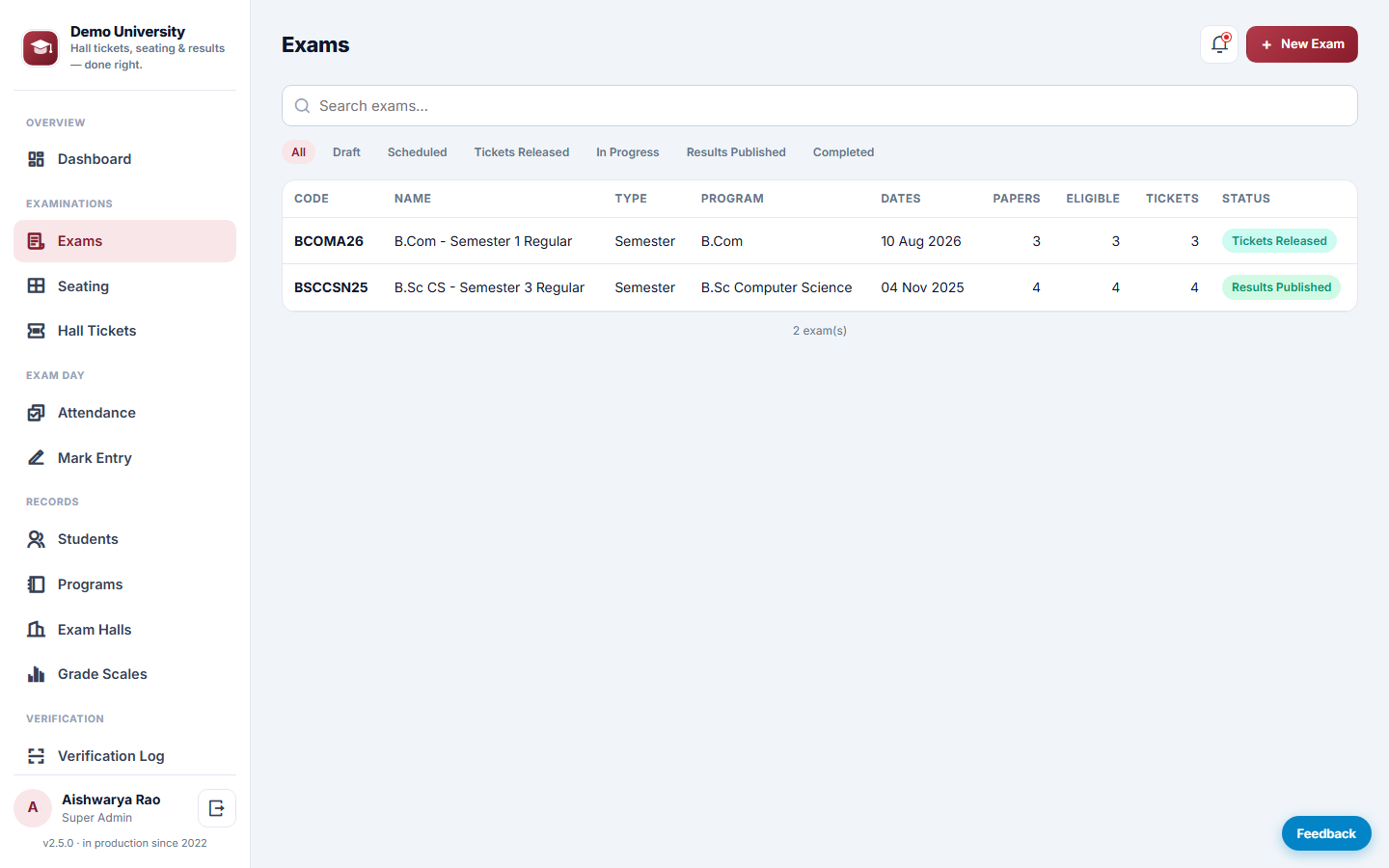Filter exams by Draft
Image resolution: width=1389 pixels, height=868 pixels.
pyautogui.click(x=346, y=152)
